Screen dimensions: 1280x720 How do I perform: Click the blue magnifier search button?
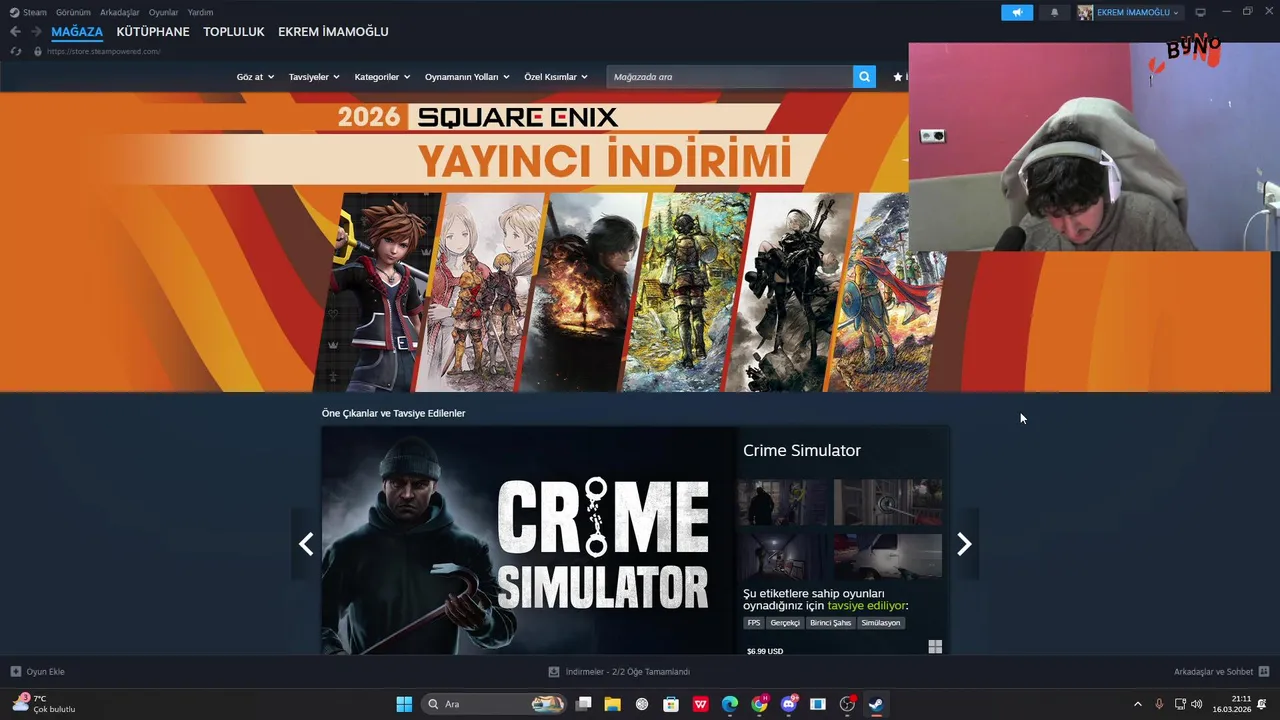point(864,77)
